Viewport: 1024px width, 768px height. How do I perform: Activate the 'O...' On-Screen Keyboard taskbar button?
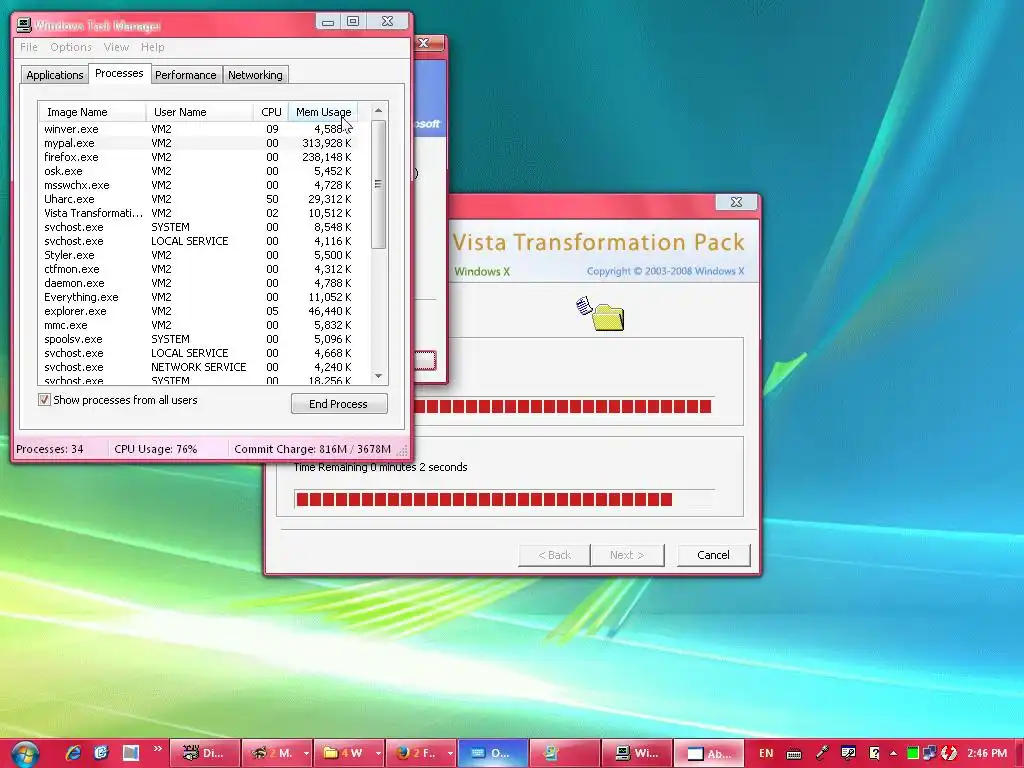[492, 753]
